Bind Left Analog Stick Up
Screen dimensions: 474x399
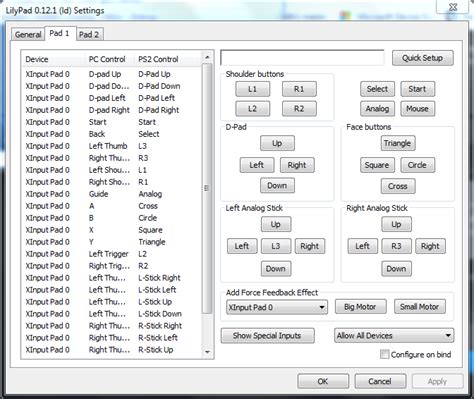(x=276, y=224)
